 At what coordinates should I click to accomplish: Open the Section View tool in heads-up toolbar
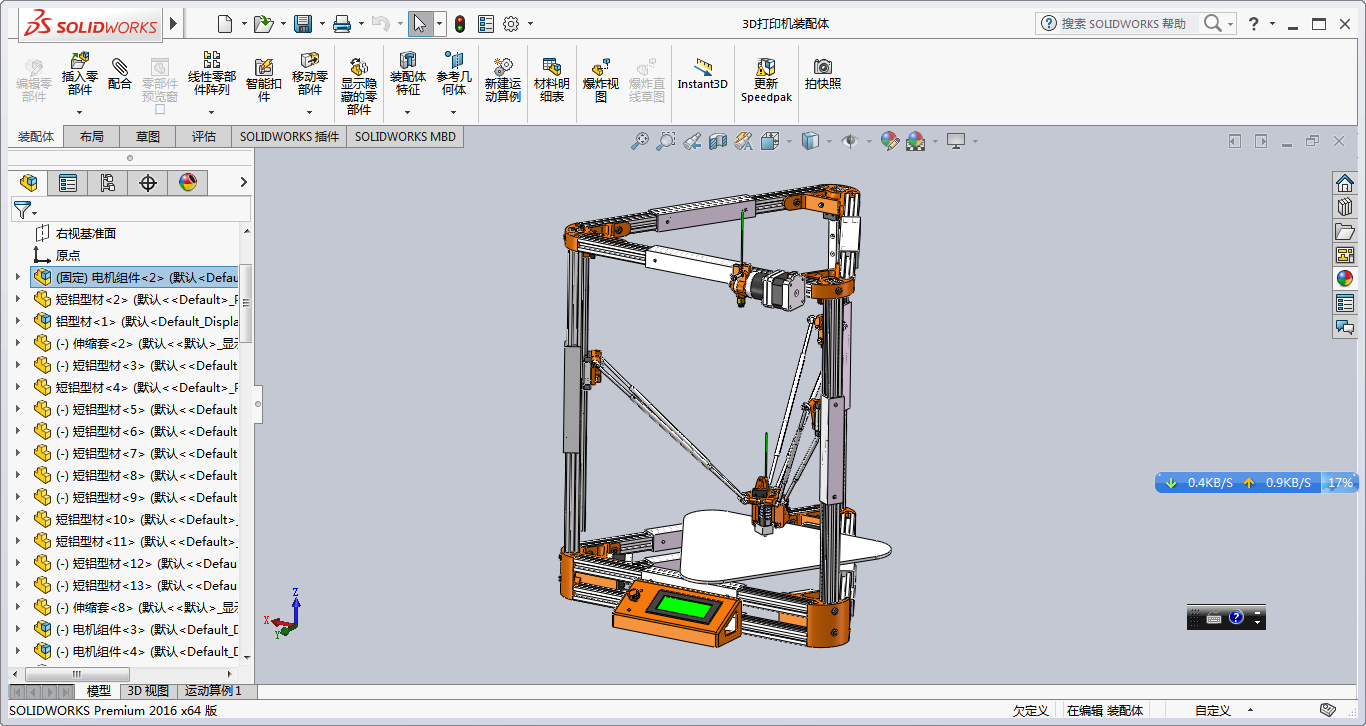coord(717,141)
